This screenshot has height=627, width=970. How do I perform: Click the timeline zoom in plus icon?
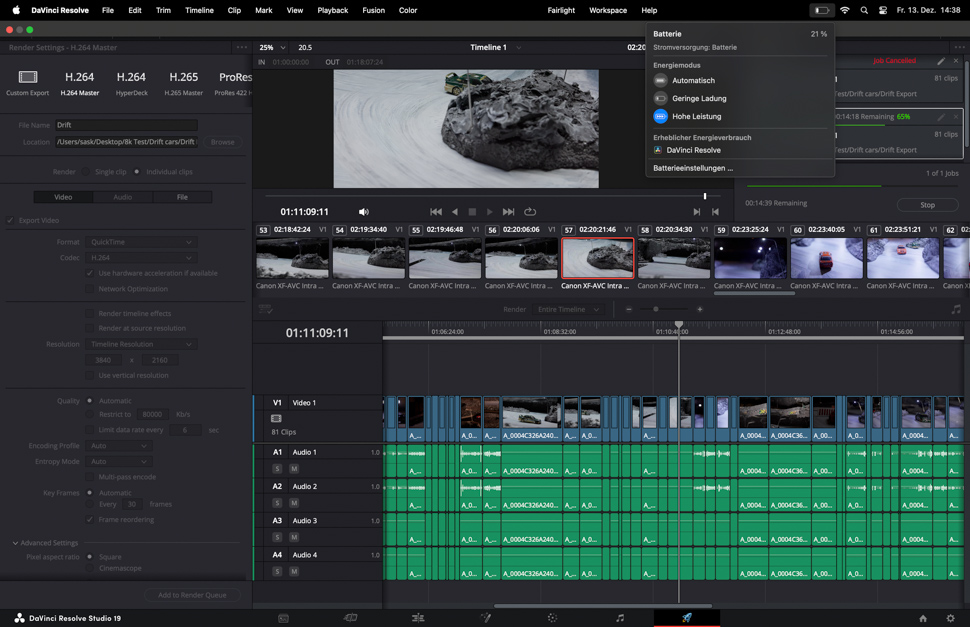[x=700, y=309]
